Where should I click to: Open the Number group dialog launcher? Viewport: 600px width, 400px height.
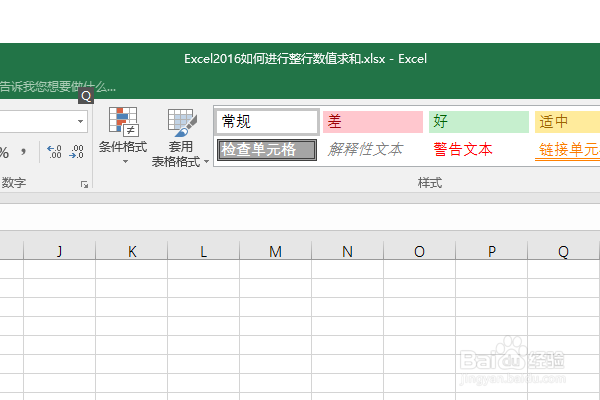tap(84, 184)
